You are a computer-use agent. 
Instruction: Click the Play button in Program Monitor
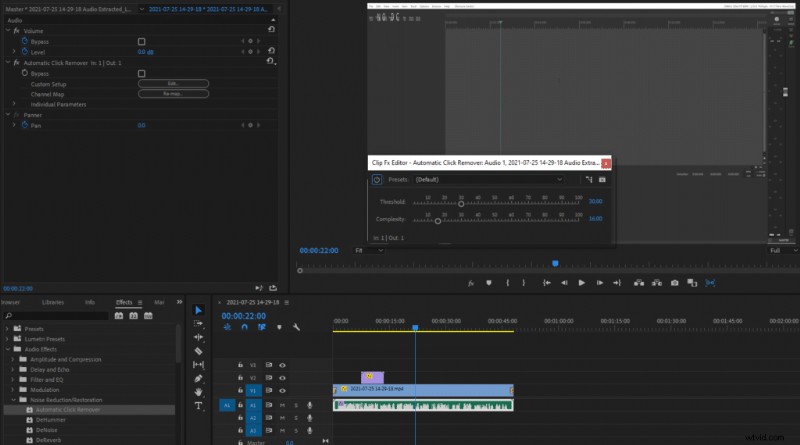click(x=582, y=283)
